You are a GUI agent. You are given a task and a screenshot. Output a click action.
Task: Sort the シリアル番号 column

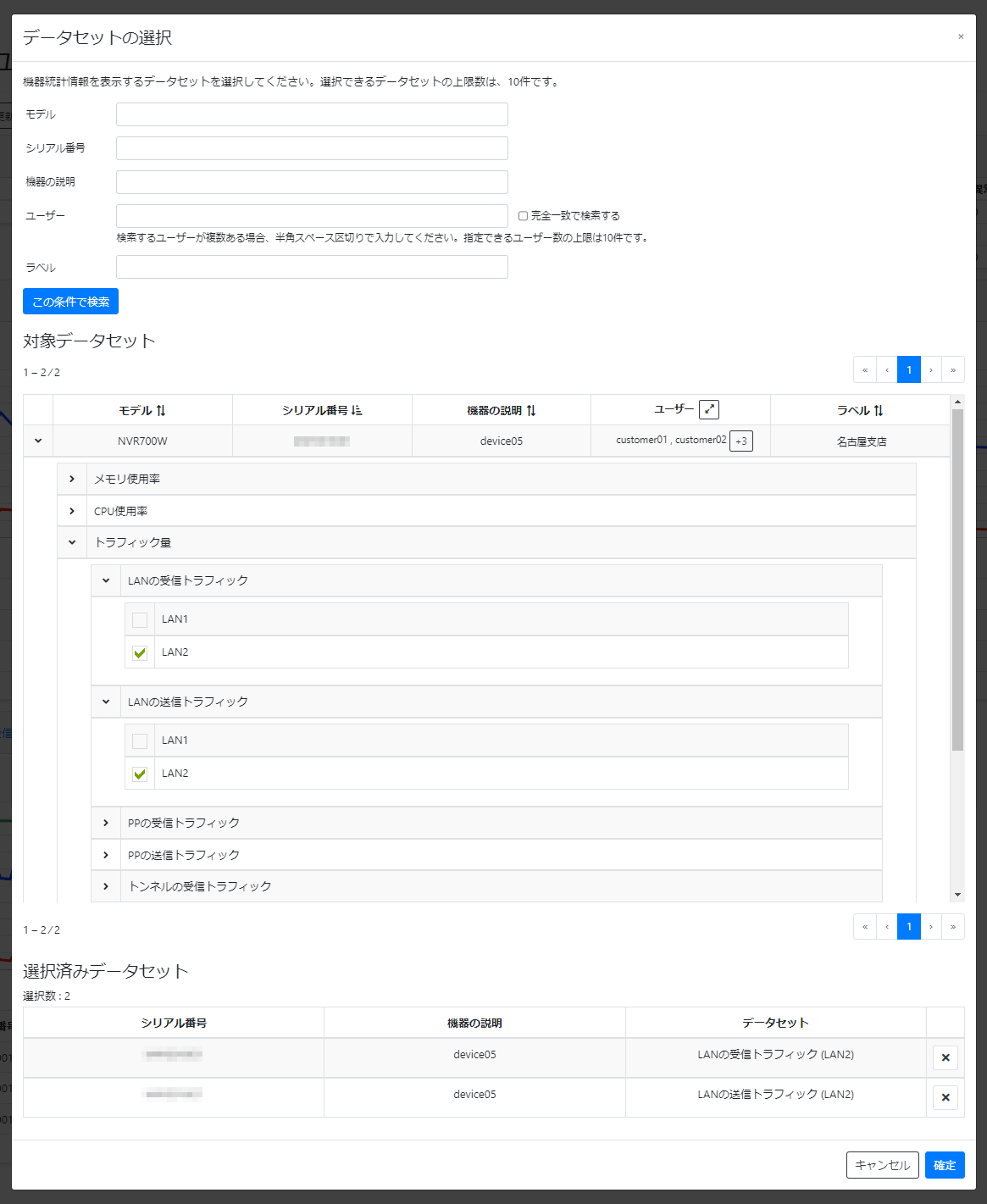click(x=357, y=409)
